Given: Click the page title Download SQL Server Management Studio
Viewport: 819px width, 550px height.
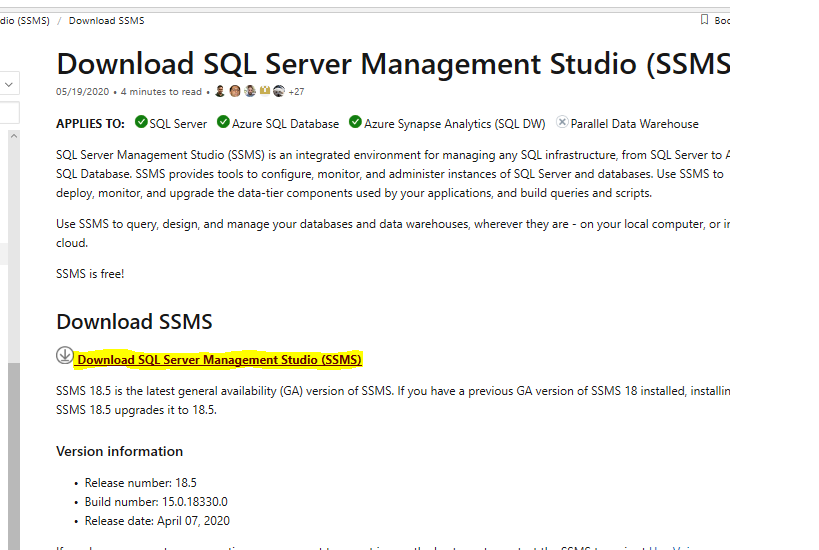Looking at the screenshot, I should tap(393, 64).
